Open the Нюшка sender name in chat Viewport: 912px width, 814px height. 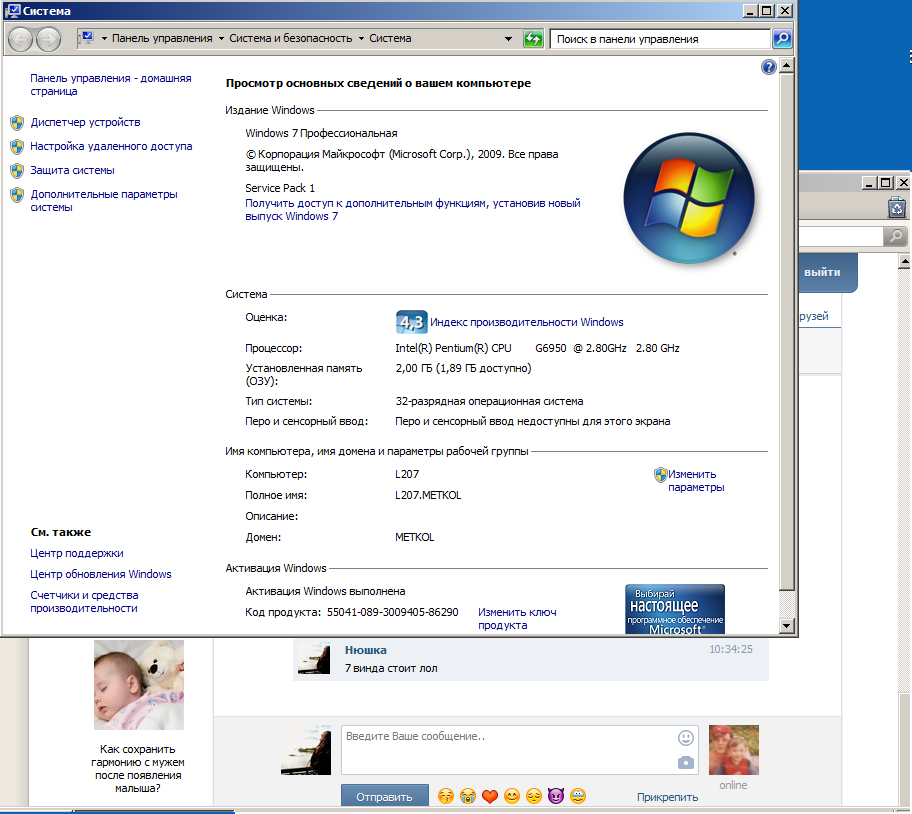[366, 650]
